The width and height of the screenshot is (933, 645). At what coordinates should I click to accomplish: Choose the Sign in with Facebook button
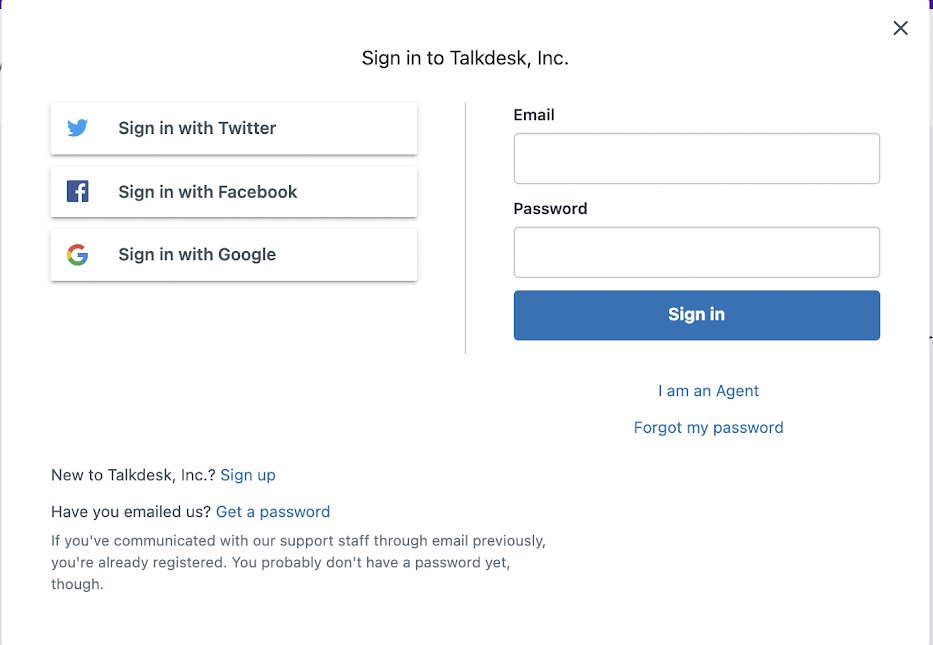[234, 192]
